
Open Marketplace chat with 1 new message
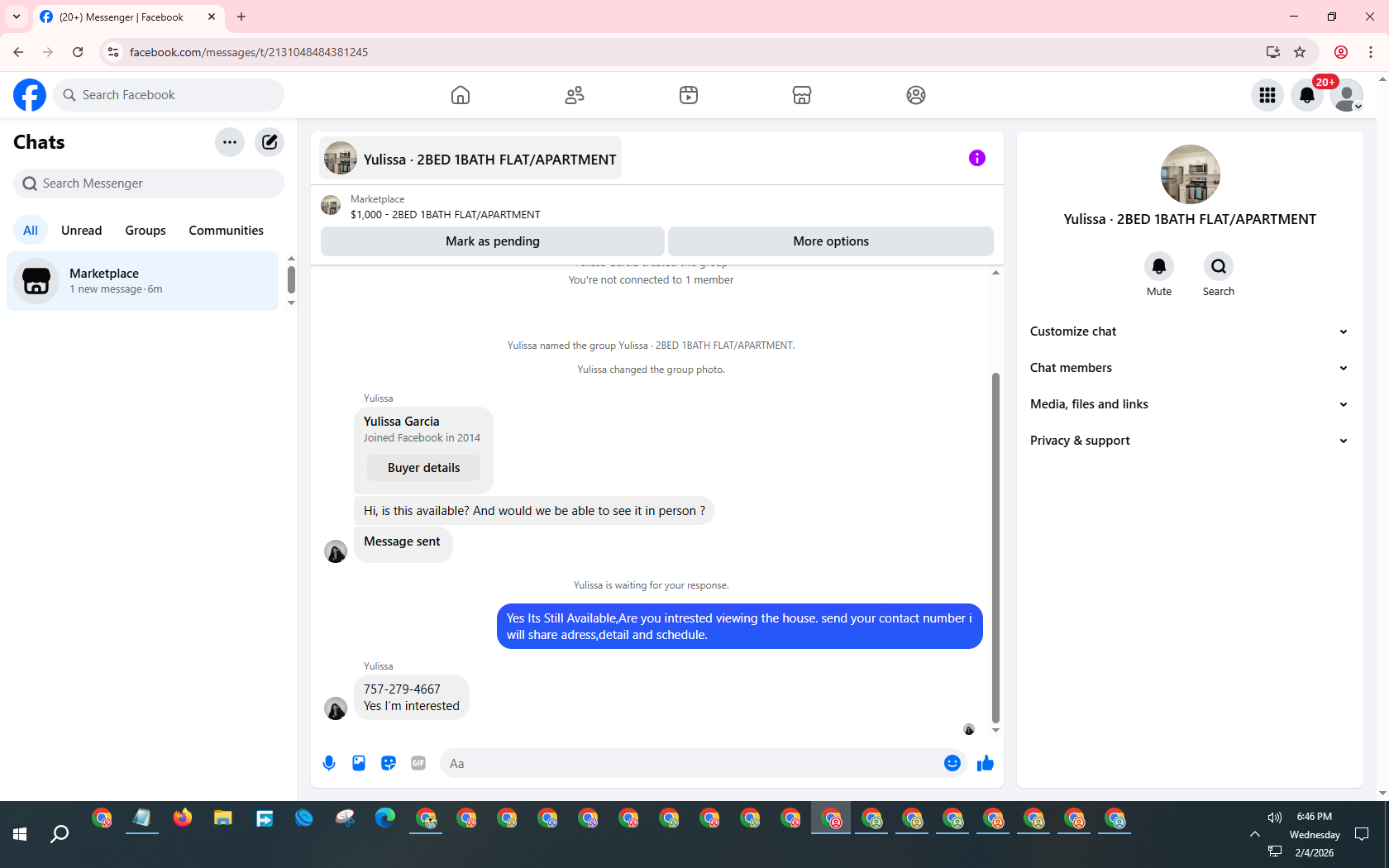143,281
